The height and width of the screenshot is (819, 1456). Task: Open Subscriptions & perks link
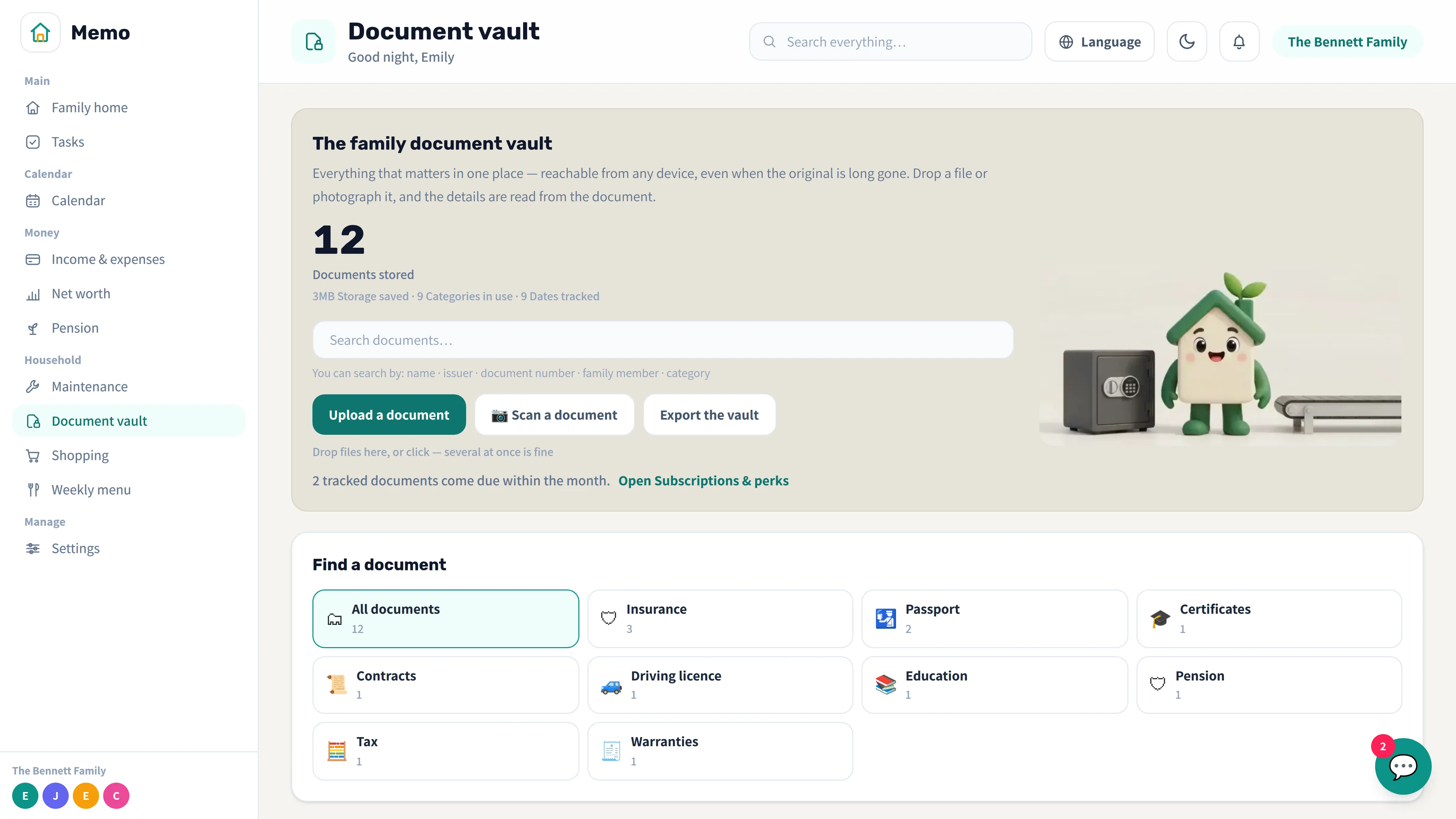coord(703,480)
